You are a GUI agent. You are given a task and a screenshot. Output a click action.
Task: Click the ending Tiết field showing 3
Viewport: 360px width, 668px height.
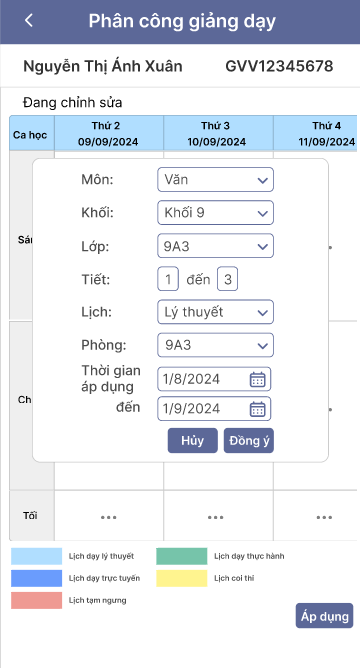[228, 279]
